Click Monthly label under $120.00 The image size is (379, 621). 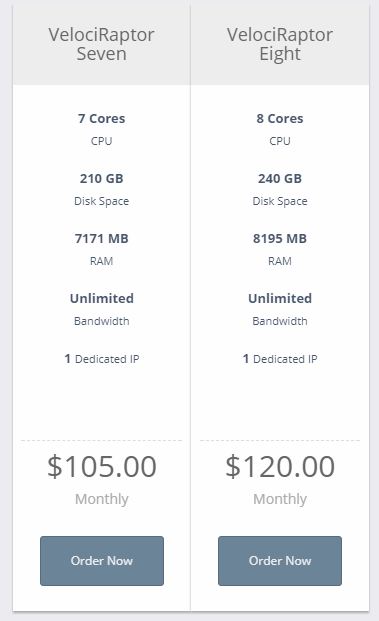280,499
